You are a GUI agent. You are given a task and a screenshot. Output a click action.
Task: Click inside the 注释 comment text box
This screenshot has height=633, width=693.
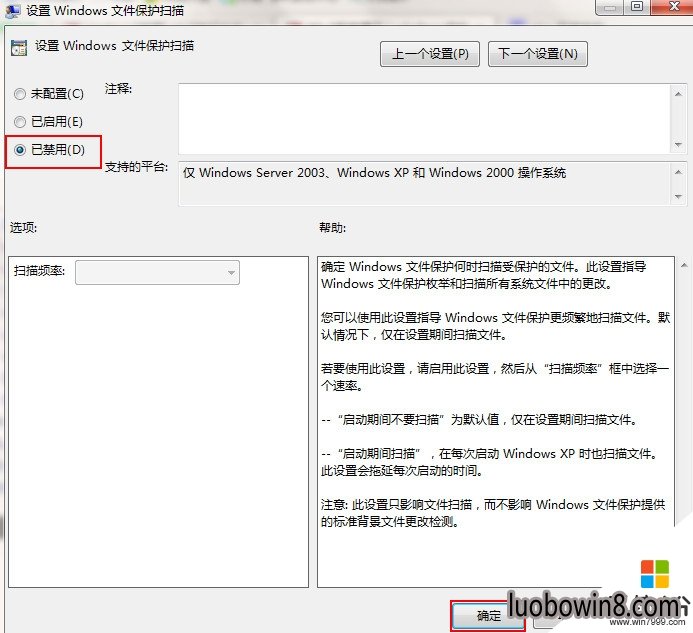pyautogui.click(x=424, y=118)
